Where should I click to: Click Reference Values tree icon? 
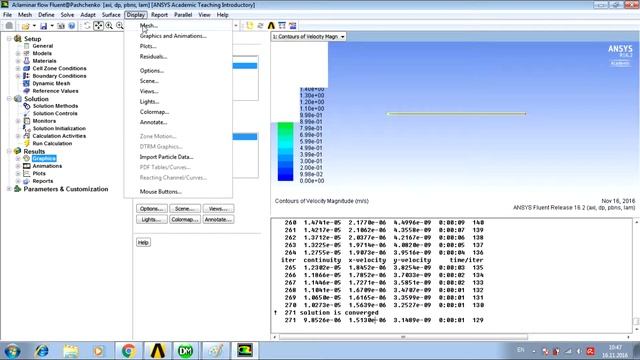pos(27,91)
